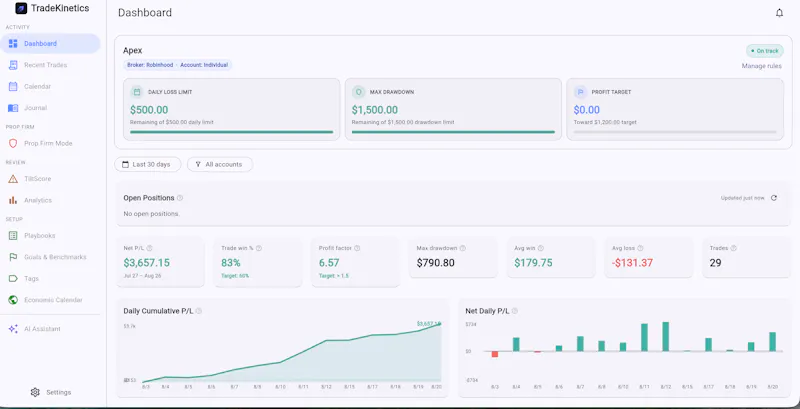
Task: Click the help icon beside Avg loss
Action: click(x=640, y=248)
